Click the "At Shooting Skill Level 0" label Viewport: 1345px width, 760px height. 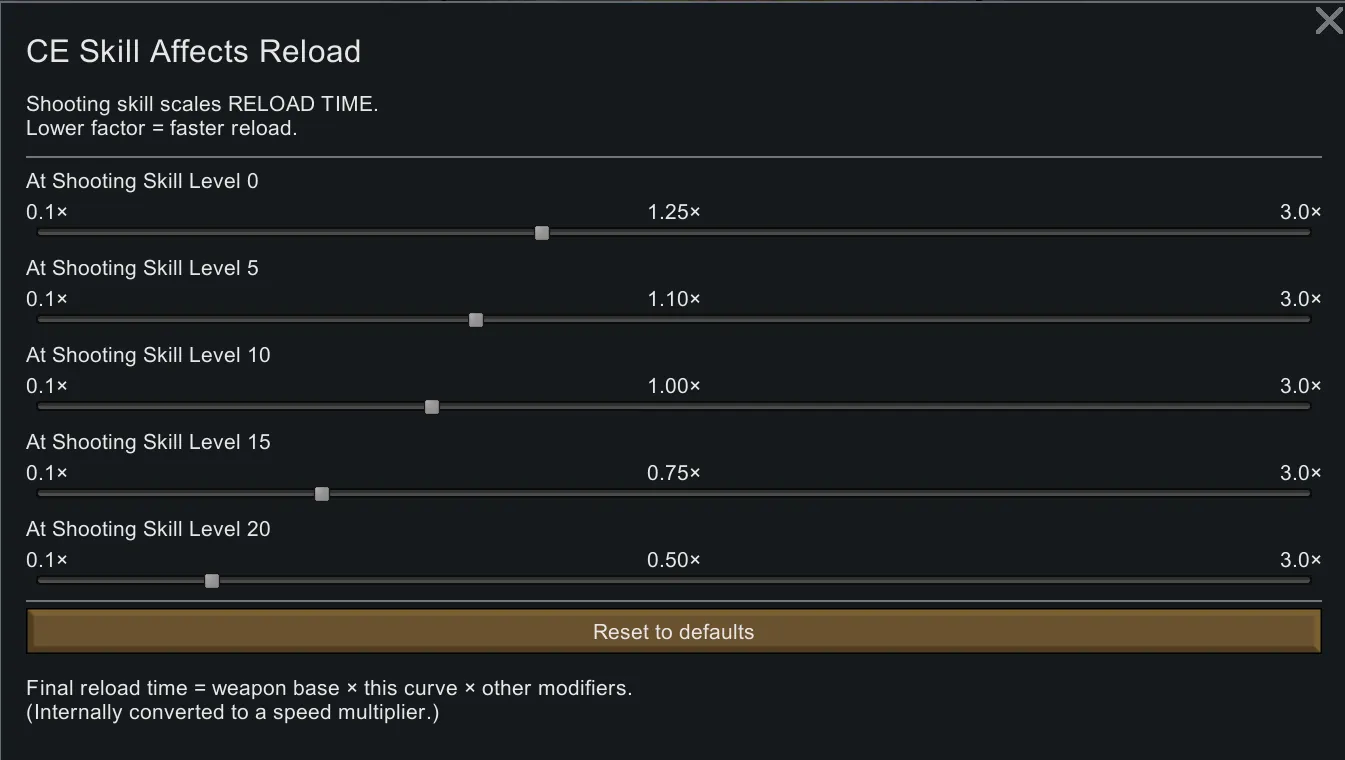(142, 181)
